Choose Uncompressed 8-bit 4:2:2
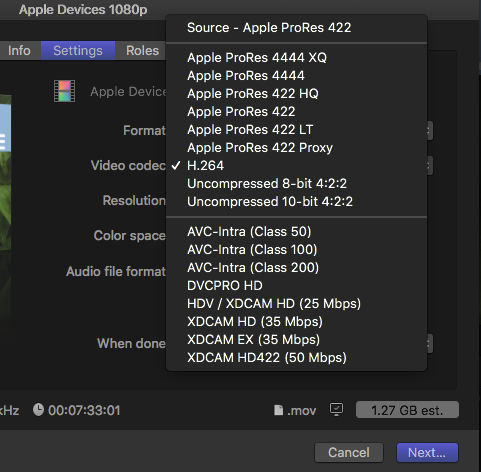The height and width of the screenshot is (472, 481). [296, 184]
